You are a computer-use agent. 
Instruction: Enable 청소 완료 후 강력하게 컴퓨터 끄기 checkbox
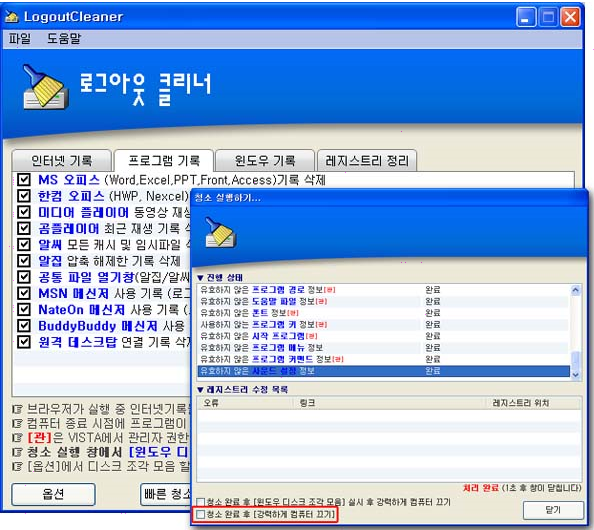tap(201, 514)
